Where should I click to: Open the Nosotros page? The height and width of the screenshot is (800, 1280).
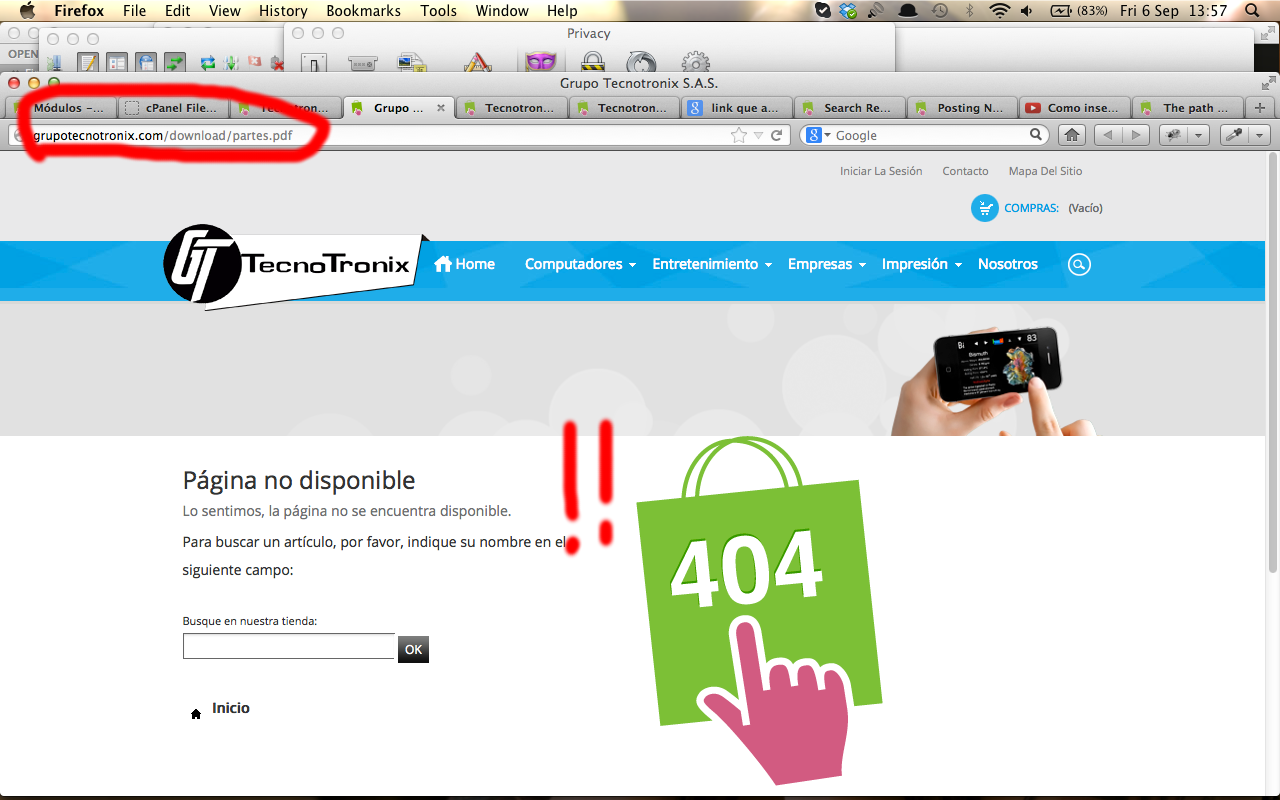coord(1008,264)
